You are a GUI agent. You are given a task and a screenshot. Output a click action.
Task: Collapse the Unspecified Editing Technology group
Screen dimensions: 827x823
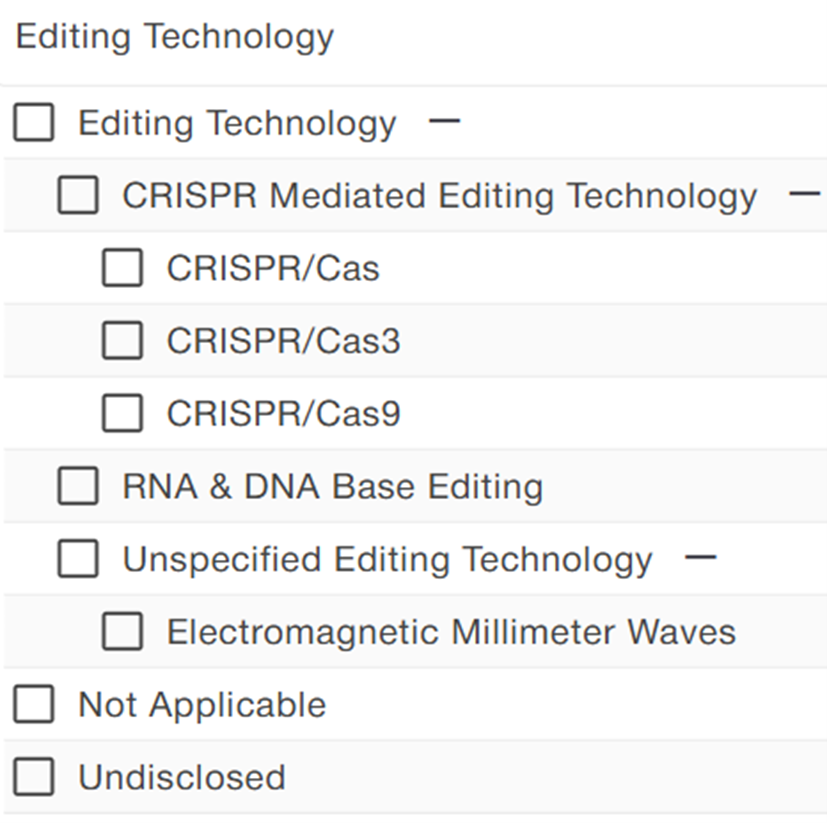(700, 559)
